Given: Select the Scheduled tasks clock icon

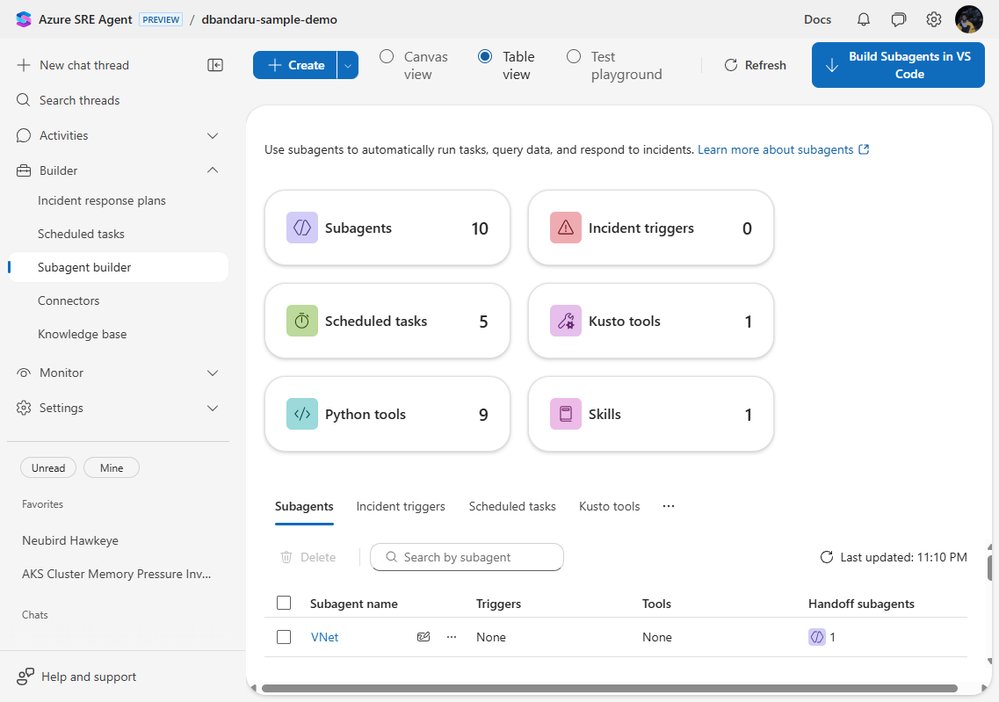Looking at the screenshot, I should (302, 321).
